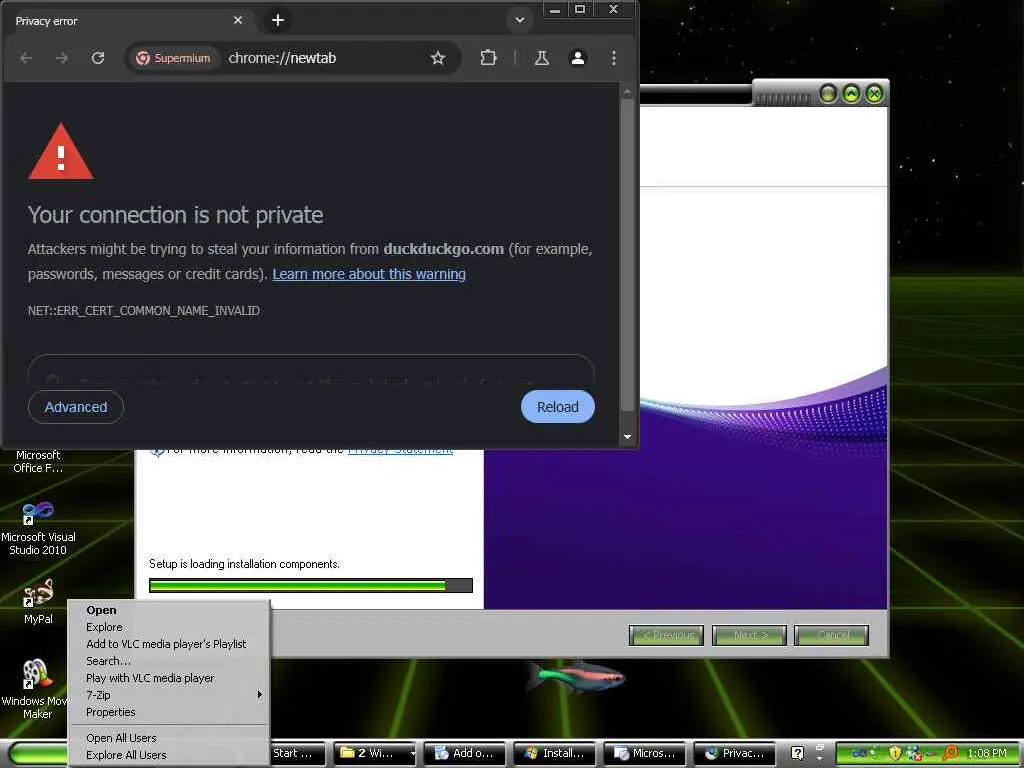Open the 2 Windows taskbar group
This screenshot has width=1024, height=768.
tap(376, 754)
